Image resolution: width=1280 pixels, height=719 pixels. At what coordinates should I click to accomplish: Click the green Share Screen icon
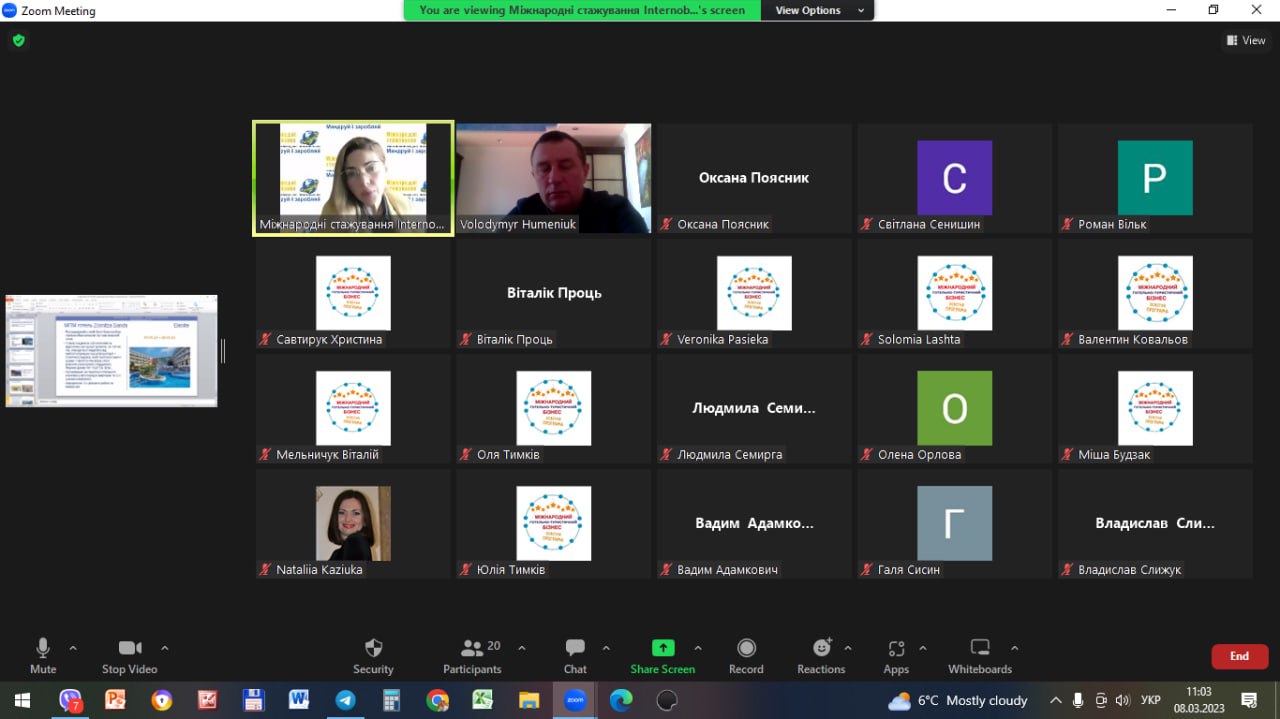click(662, 648)
